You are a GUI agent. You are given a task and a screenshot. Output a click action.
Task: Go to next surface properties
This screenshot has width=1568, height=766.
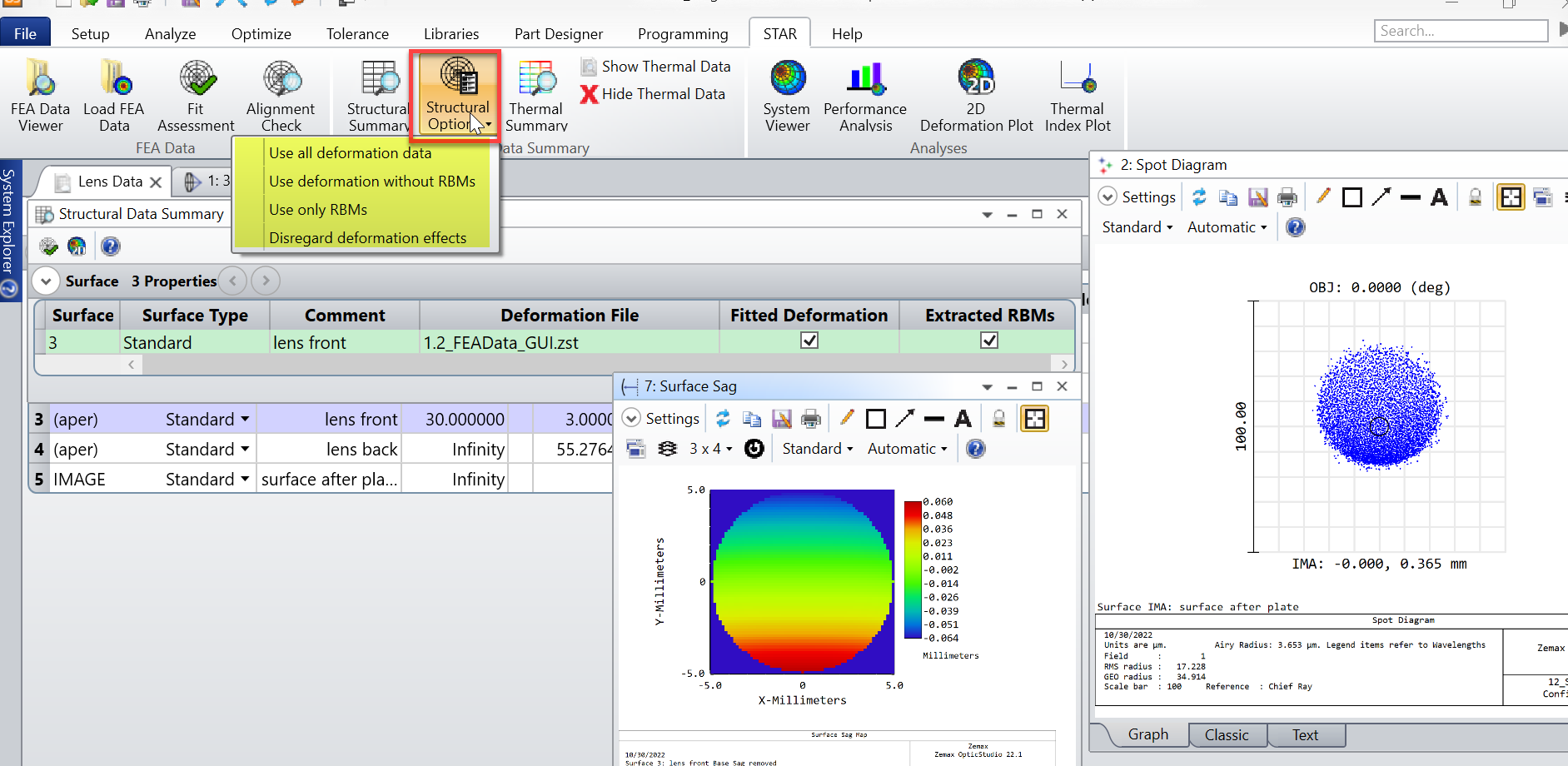pos(266,281)
